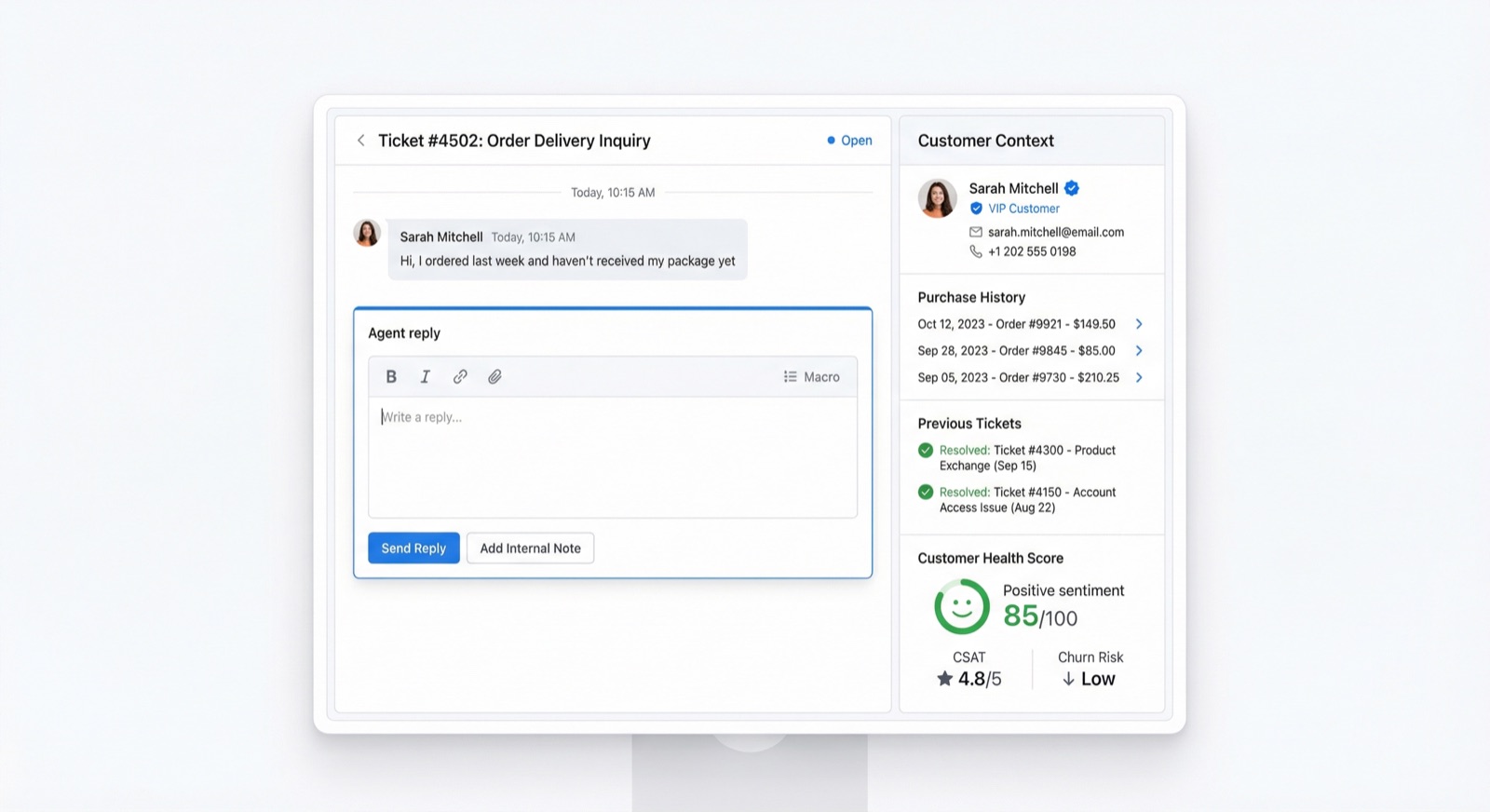Apply italic formatting in the reply toolbar
This screenshot has height=812, width=1490.
tap(426, 377)
